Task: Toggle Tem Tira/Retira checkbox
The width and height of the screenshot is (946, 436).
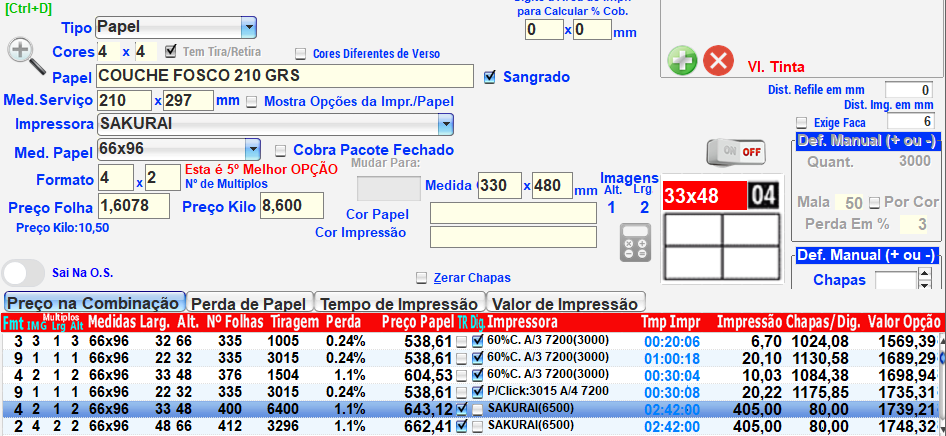Action: [x=171, y=51]
